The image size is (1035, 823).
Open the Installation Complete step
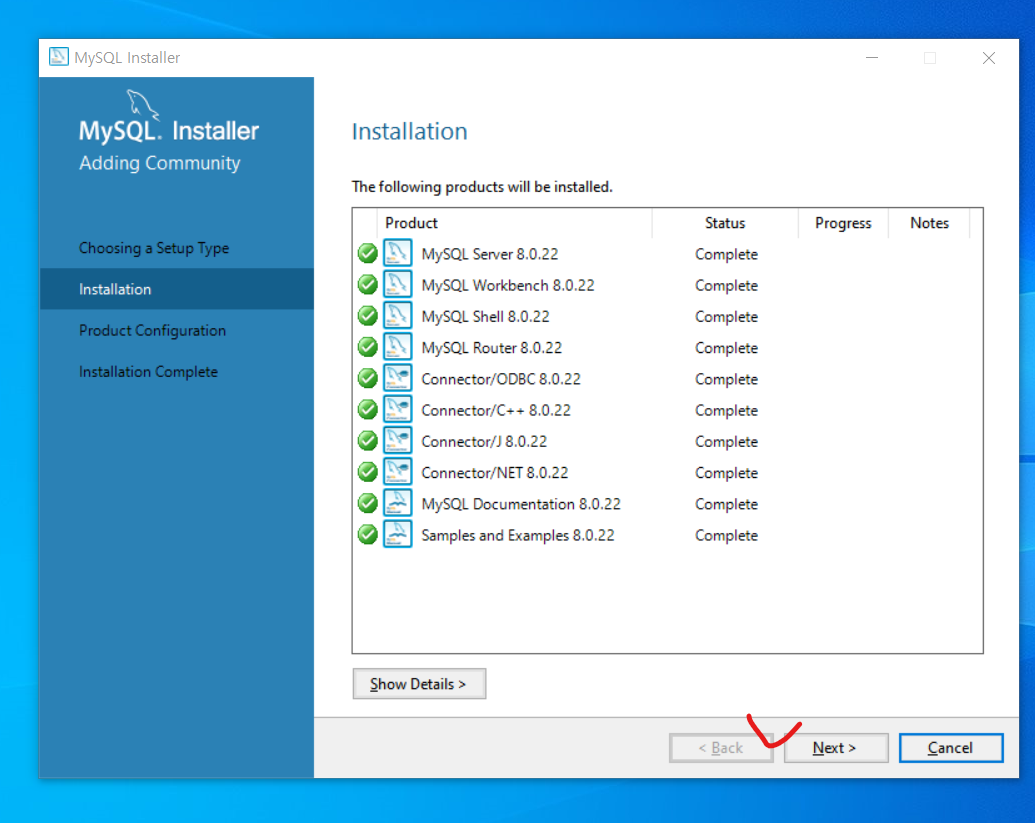[x=149, y=372]
